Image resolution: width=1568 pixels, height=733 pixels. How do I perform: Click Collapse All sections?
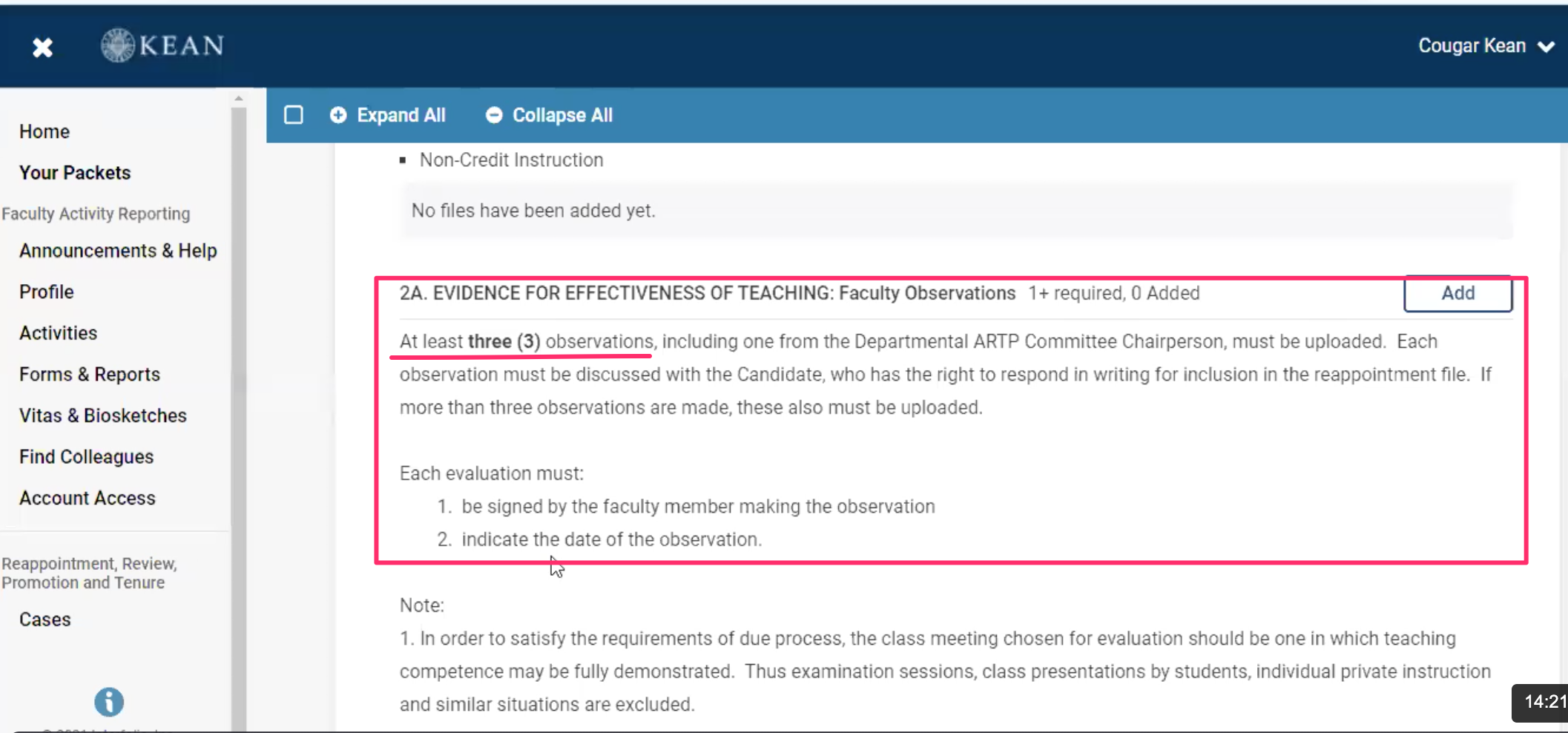[549, 115]
